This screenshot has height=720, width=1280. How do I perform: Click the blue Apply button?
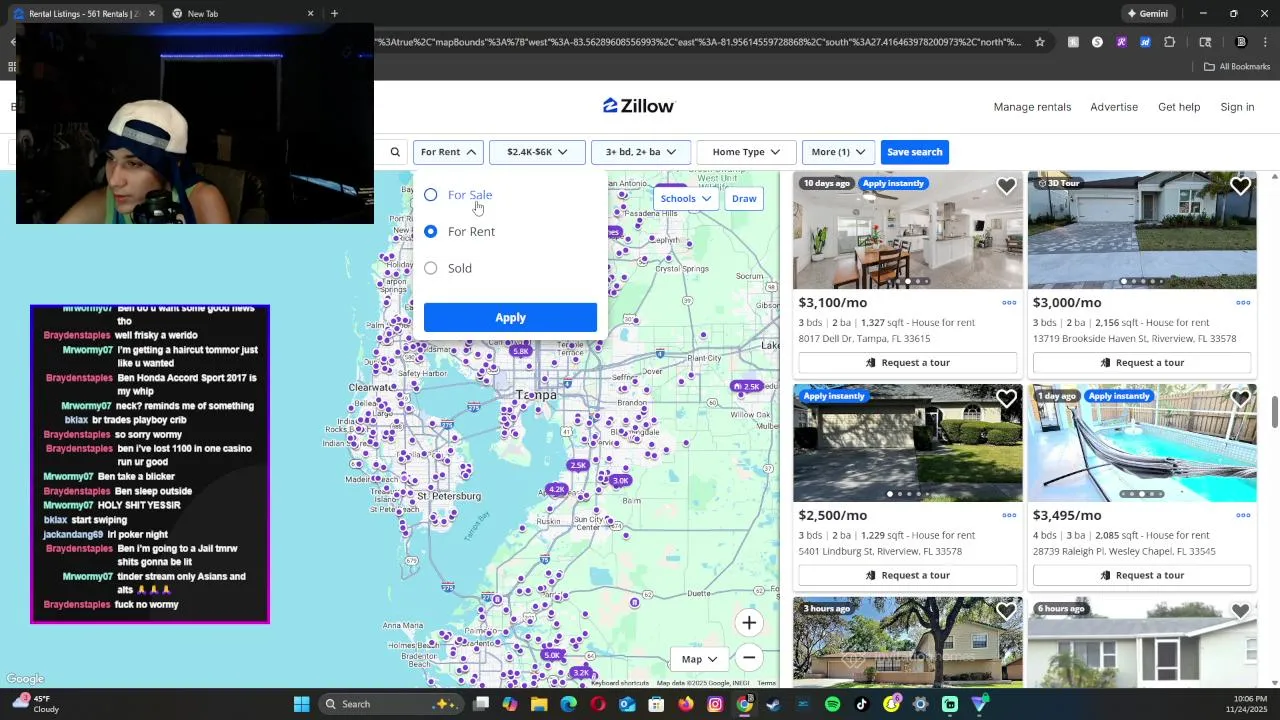510,318
